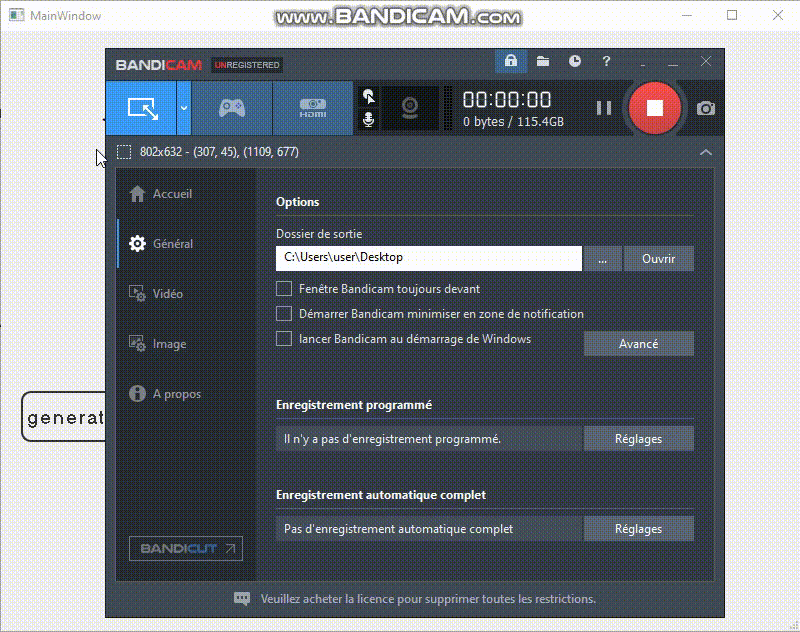The image size is (800, 632).
Task: Click the 00:00:00 recording timer
Action: click(x=507, y=100)
